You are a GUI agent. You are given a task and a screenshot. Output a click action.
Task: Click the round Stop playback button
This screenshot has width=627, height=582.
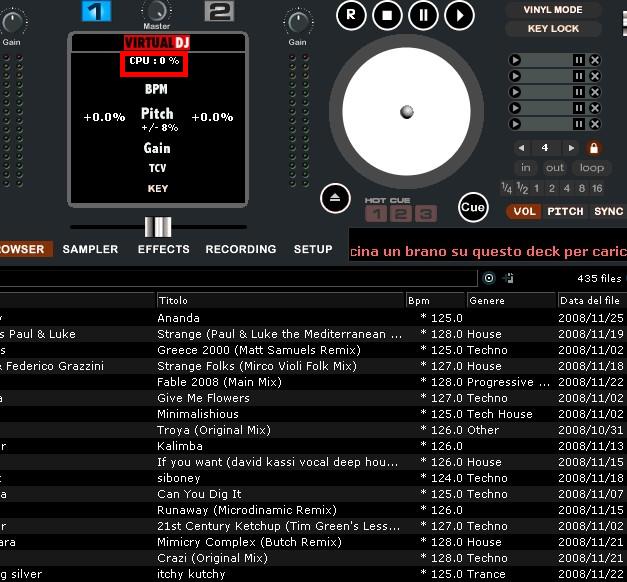click(x=387, y=14)
